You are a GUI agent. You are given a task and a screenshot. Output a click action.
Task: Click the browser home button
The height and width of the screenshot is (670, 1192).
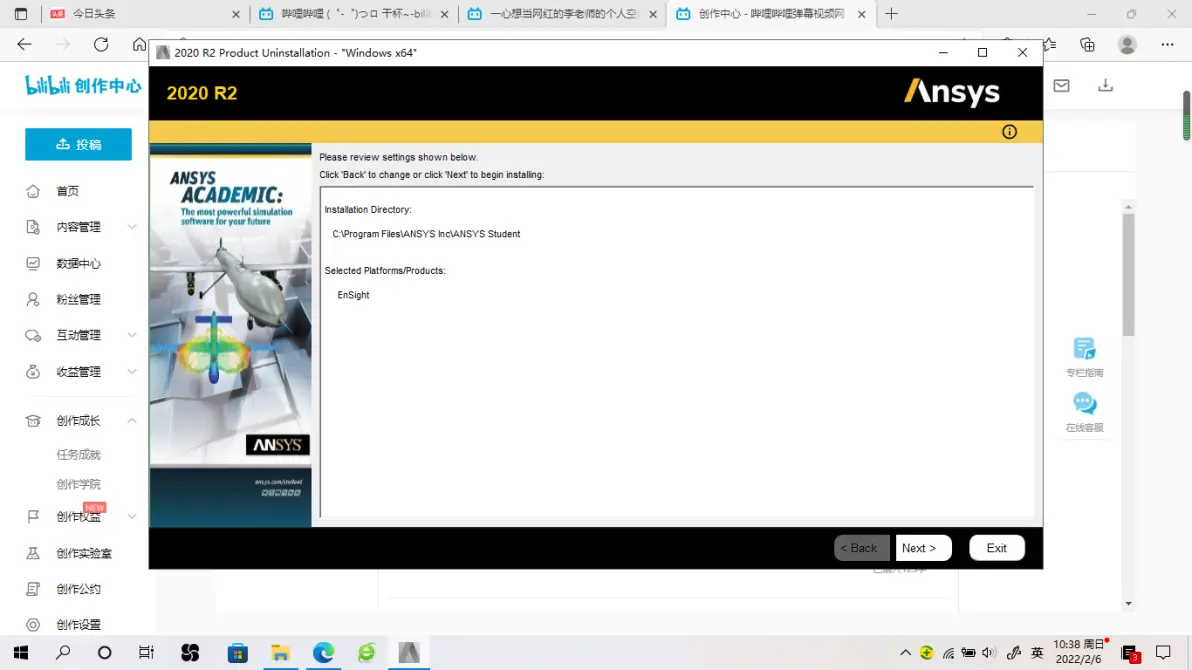139,44
